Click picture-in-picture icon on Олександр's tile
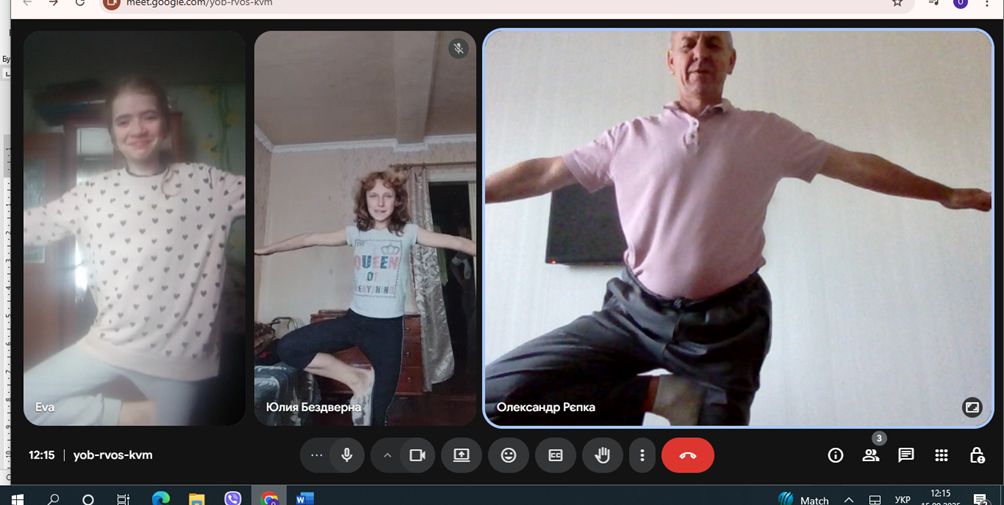This screenshot has width=1004, height=505. [971, 407]
